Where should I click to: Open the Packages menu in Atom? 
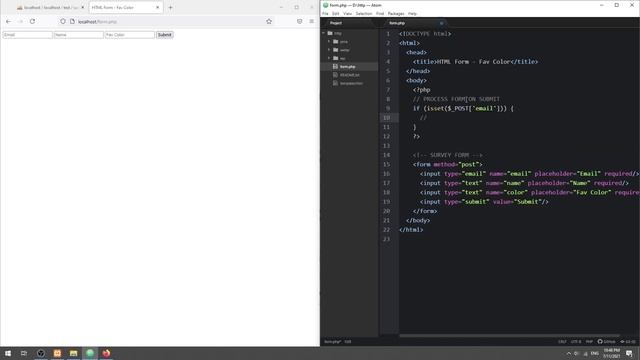(x=396, y=13)
